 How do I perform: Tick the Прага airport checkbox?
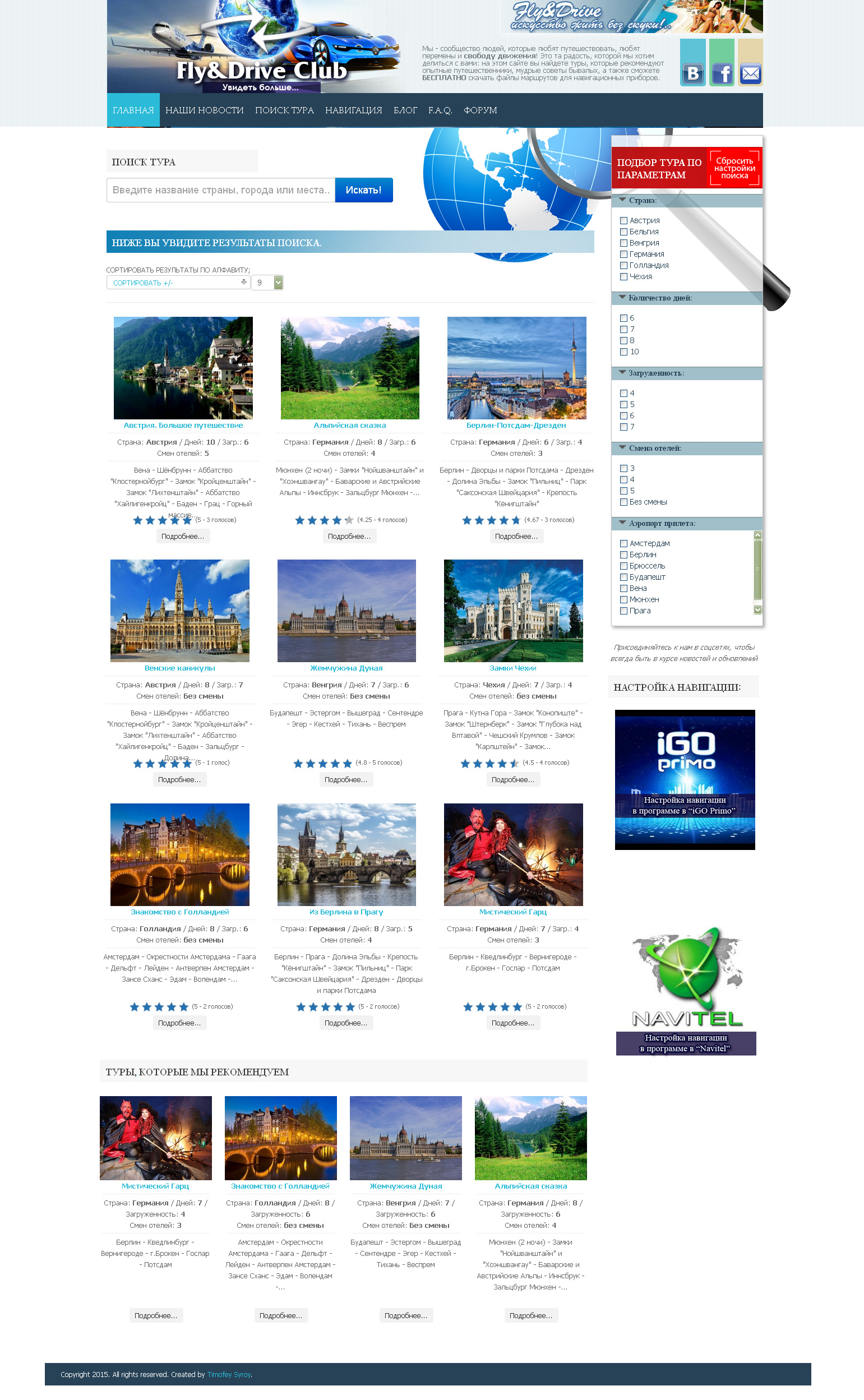coord(624,611)
